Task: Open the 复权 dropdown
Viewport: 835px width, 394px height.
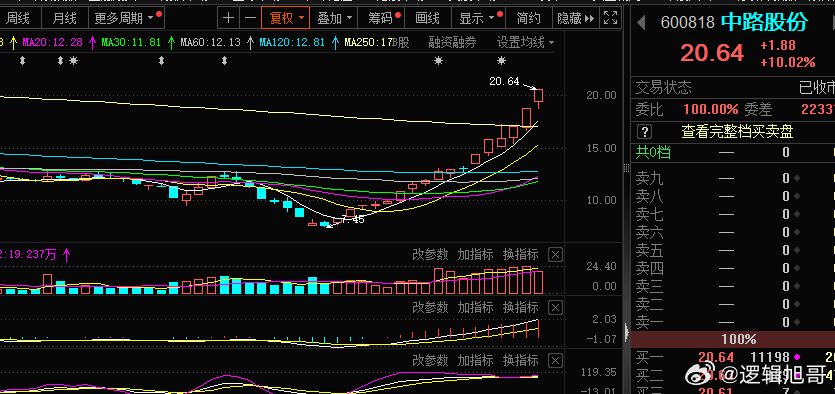Action: point(287,19)
